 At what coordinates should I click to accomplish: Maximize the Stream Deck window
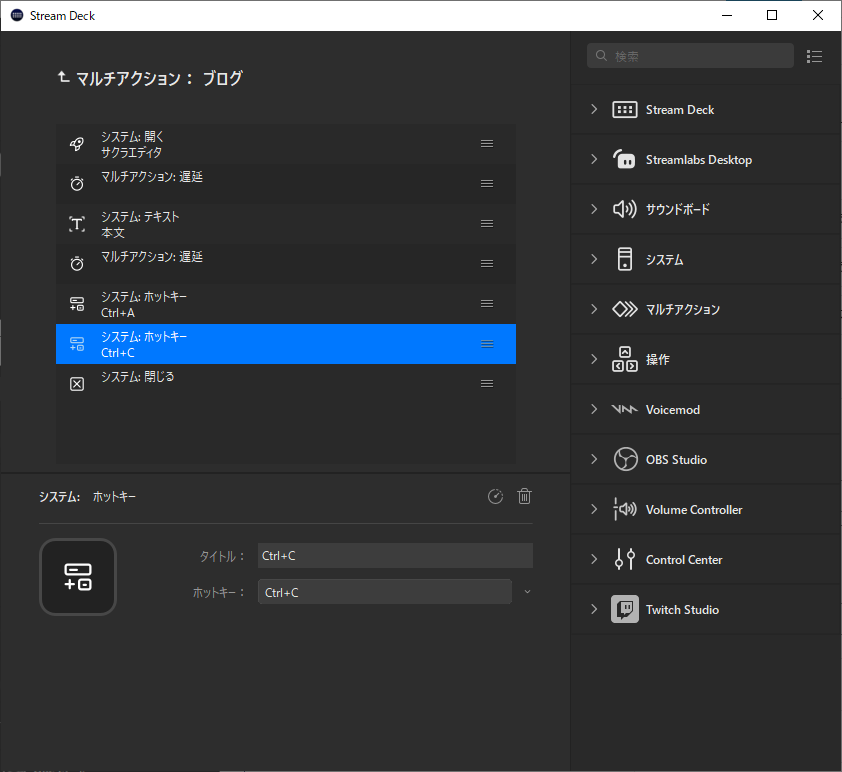(772, 15)
